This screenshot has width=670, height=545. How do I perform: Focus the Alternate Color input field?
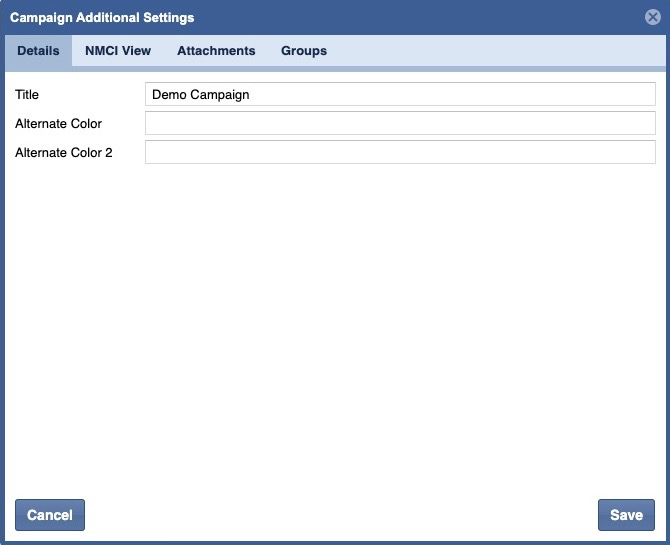[x=400, y=123]
